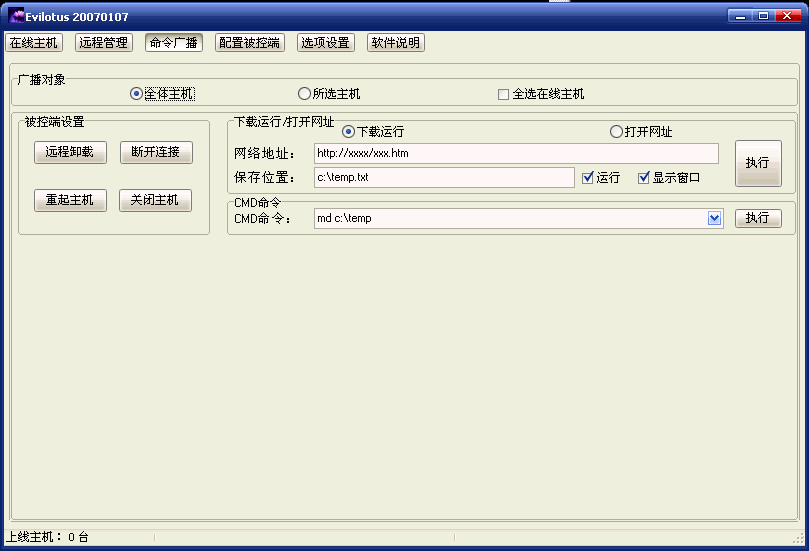809x551 pixels.
Task: Choose the 所选主机 radio option
Action: (x=305, y=94)
